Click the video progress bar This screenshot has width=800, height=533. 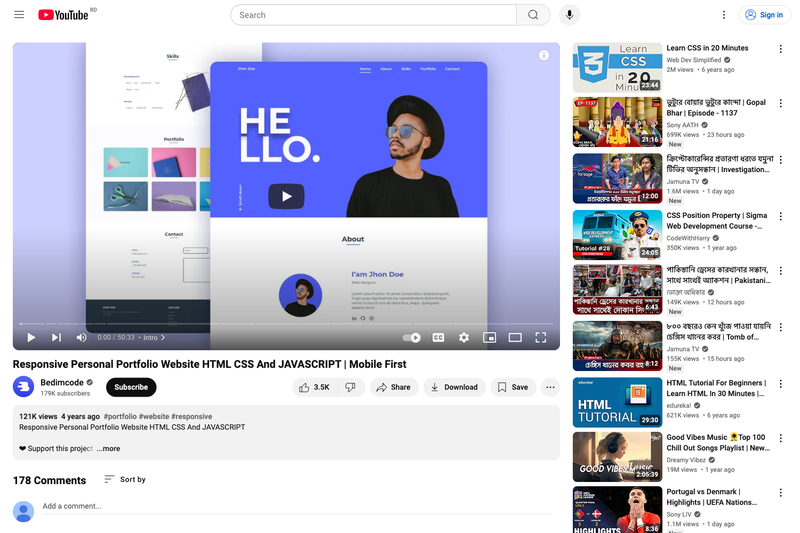pos(286,324)
